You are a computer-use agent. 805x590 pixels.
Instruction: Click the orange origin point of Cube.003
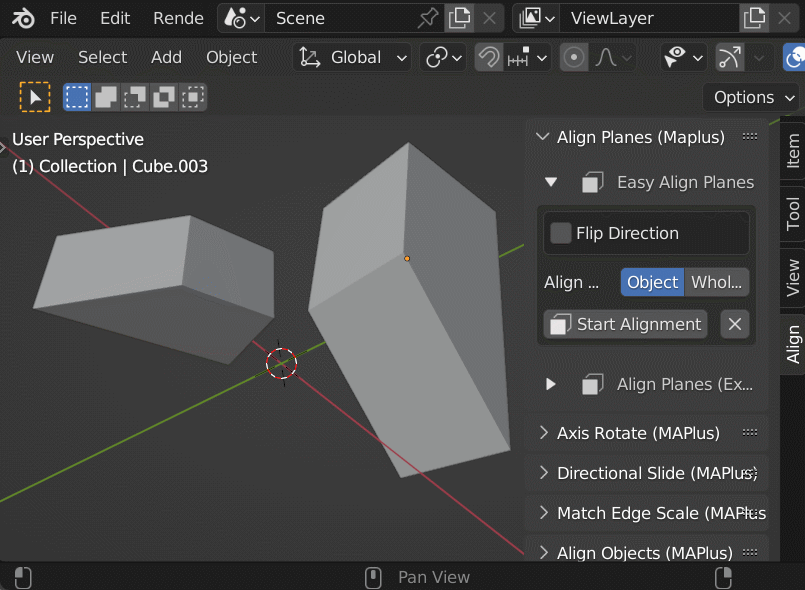(x=407, y=259)
